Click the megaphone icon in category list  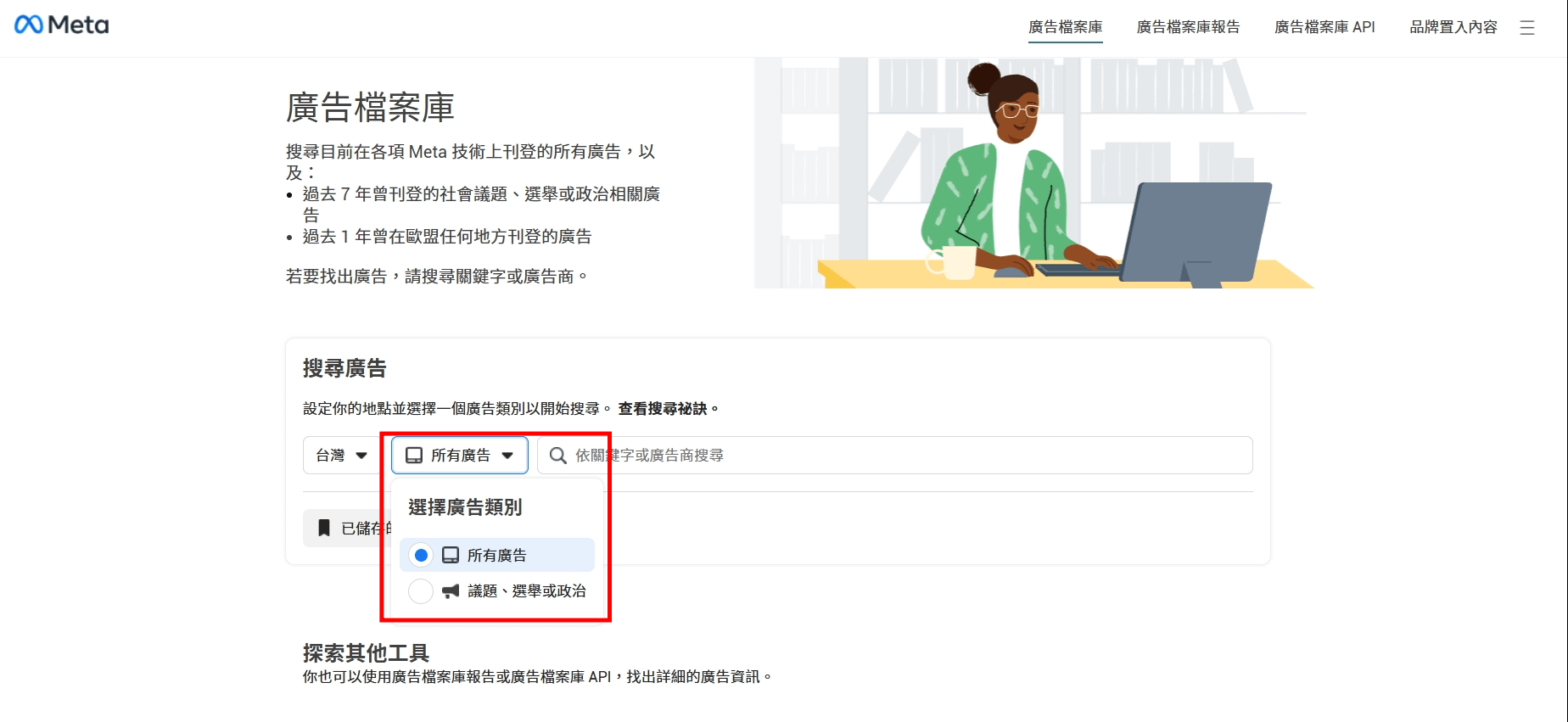coord(451,591)
